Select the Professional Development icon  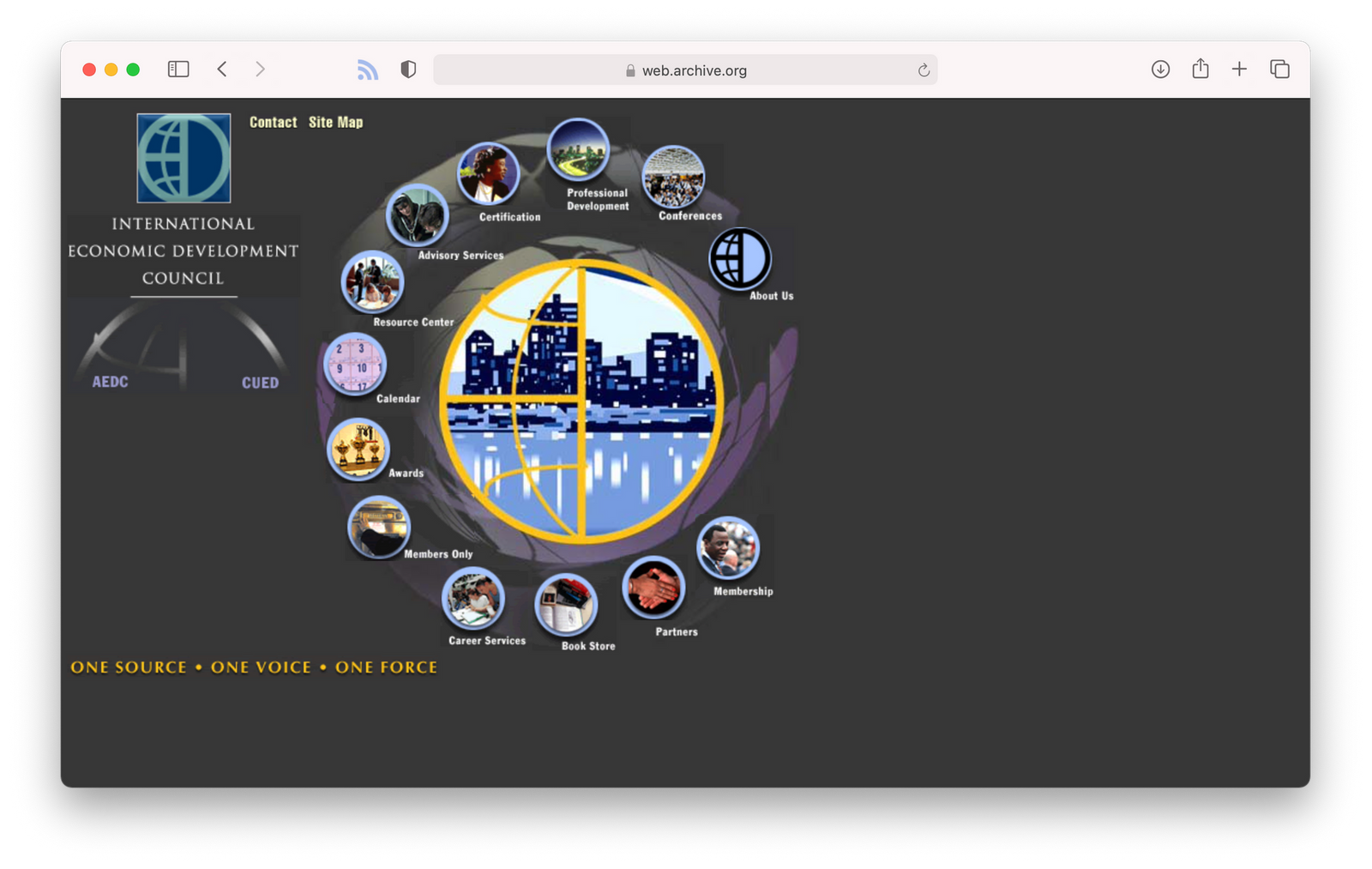pyautogui.click(x=579, y=148)
